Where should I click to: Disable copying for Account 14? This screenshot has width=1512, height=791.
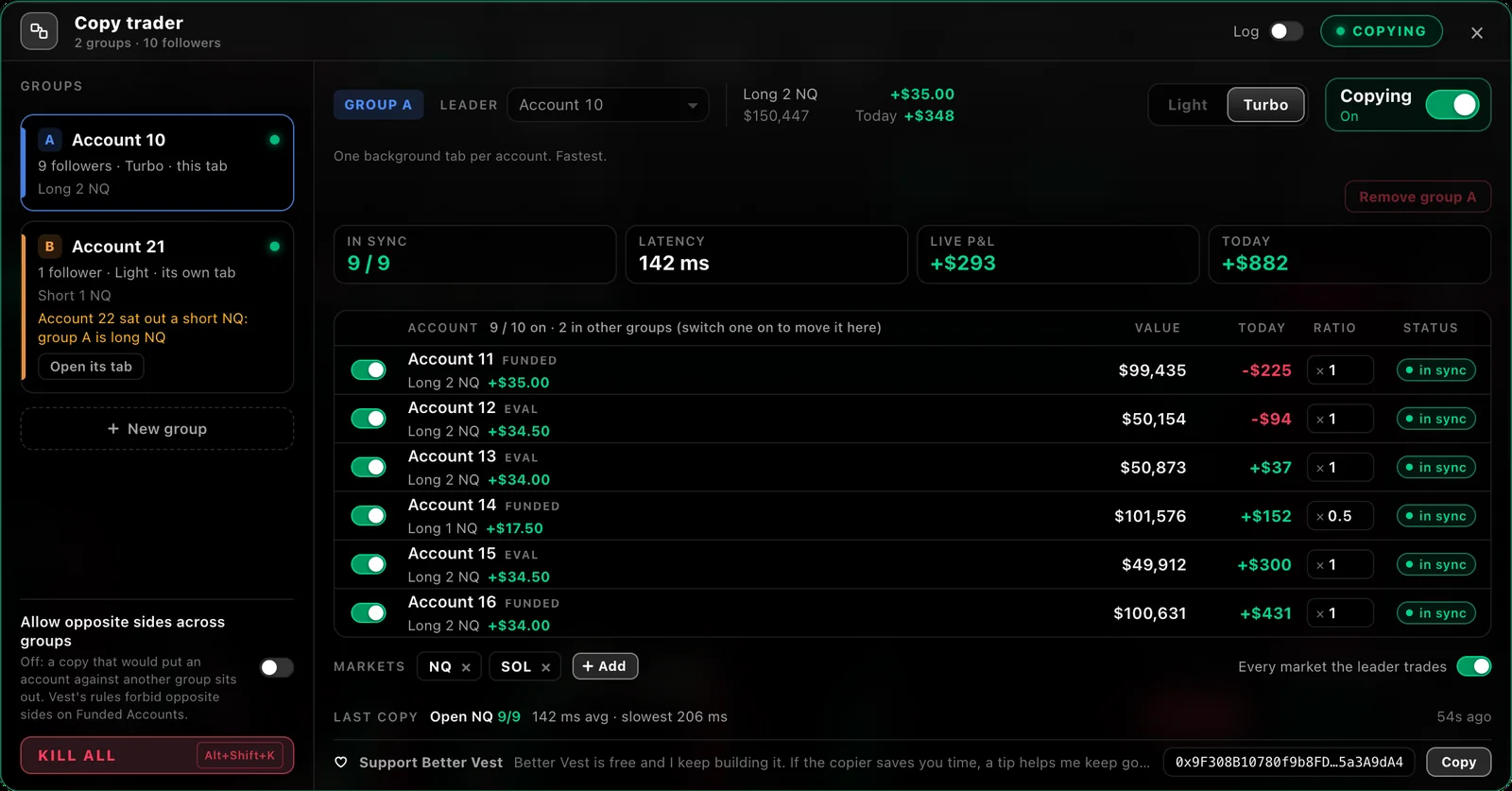[x=369, y=516]
